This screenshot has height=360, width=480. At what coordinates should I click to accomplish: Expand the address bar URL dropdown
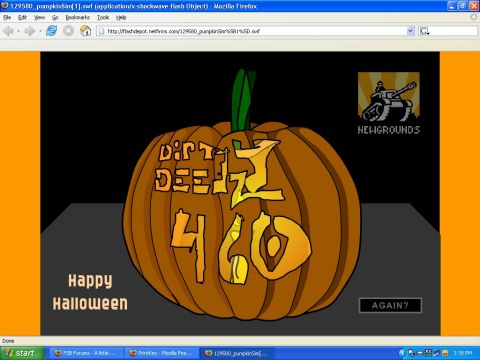pyautogui.click(x=411, y=31)
